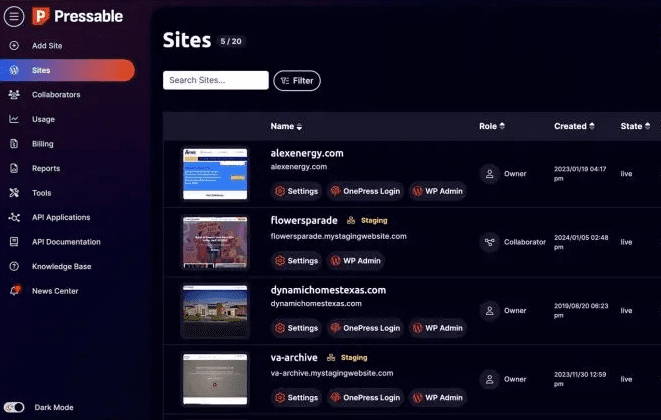
Task: Toggle the Dark Mode switch
Action: click(x=14, y=407)
